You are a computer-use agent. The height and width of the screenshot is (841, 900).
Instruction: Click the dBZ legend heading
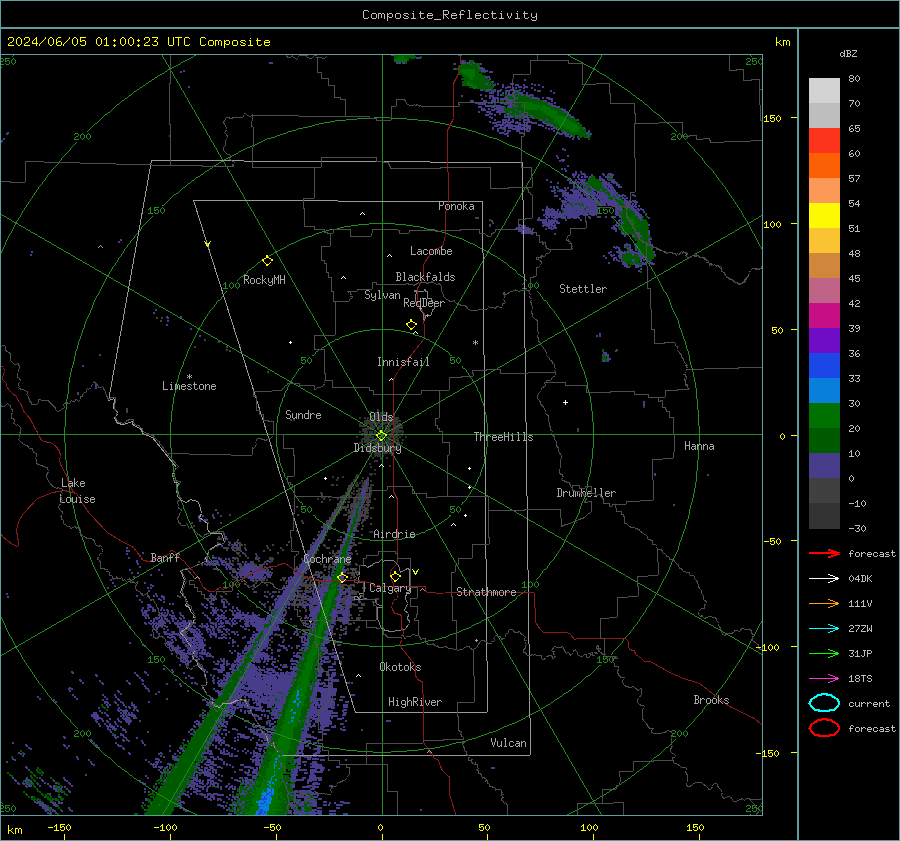coord(848,53)
